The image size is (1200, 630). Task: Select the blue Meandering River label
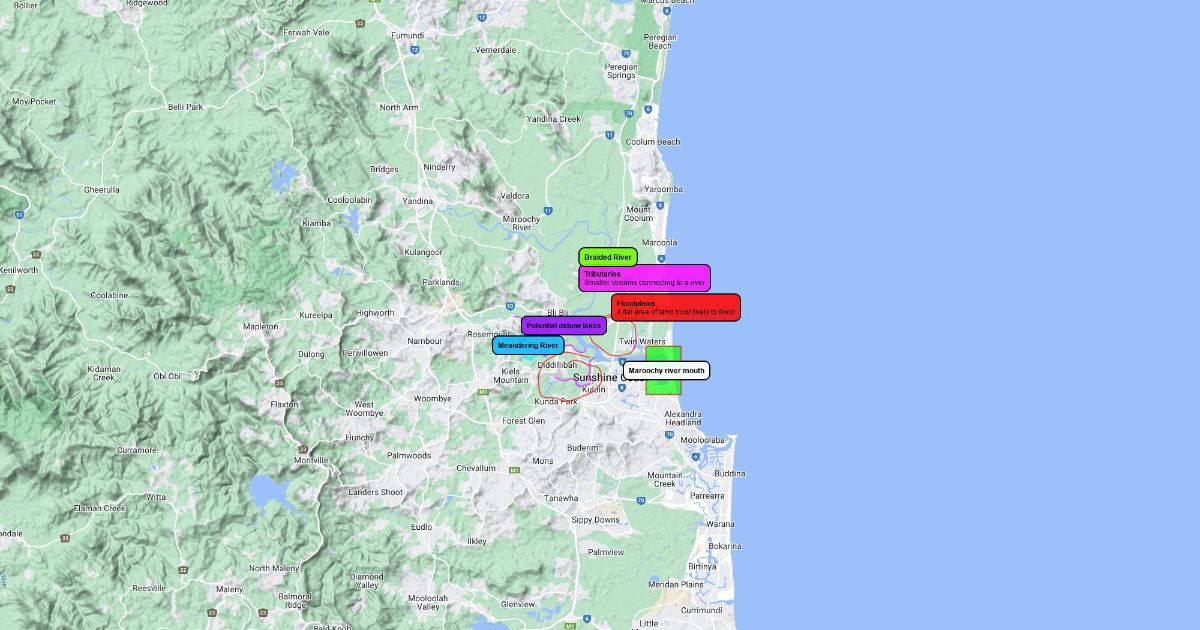pyautogui.click(x=528, y=345)
